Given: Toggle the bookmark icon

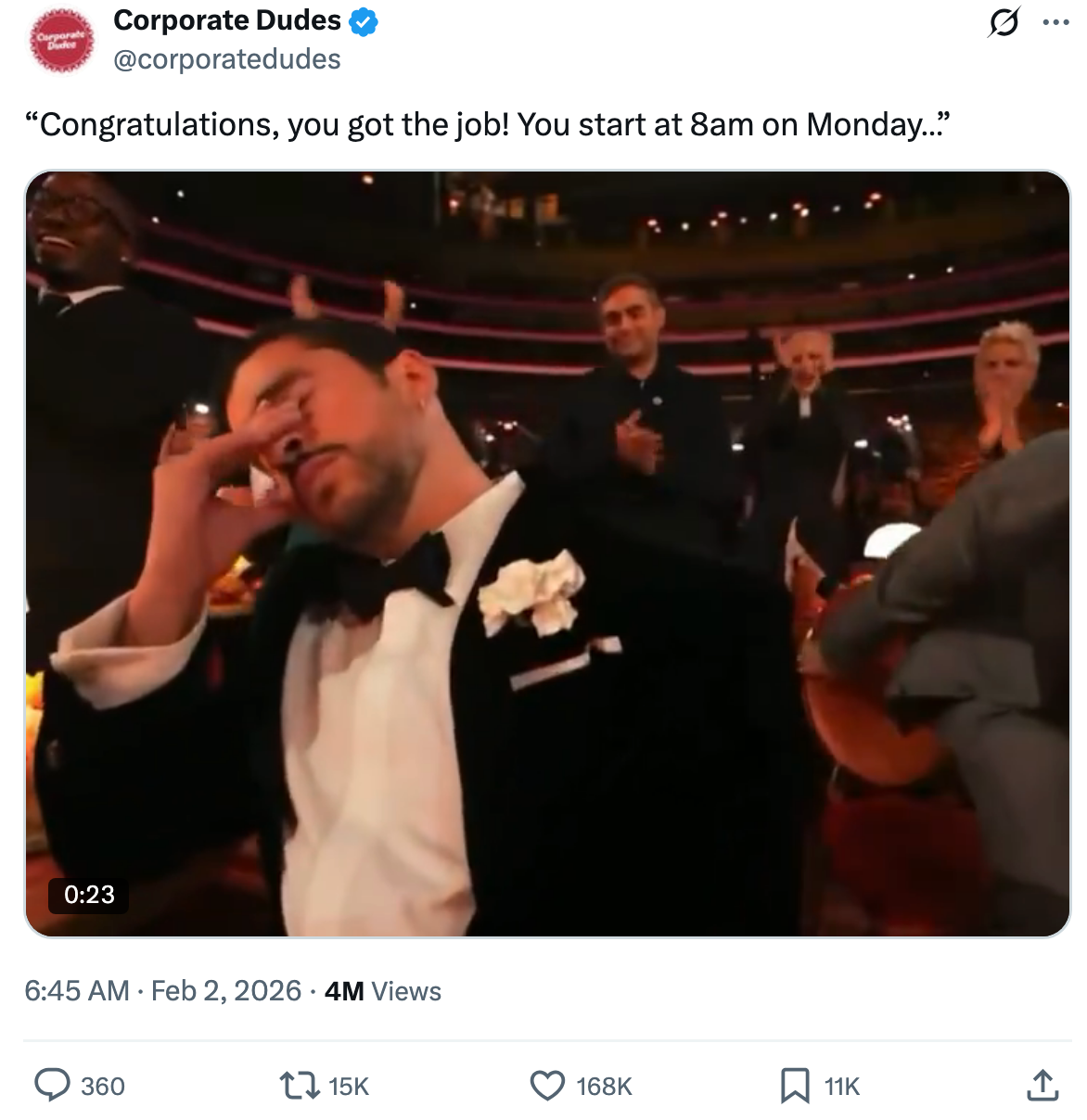Looking at the screenshot, I should click(795, 1086).
